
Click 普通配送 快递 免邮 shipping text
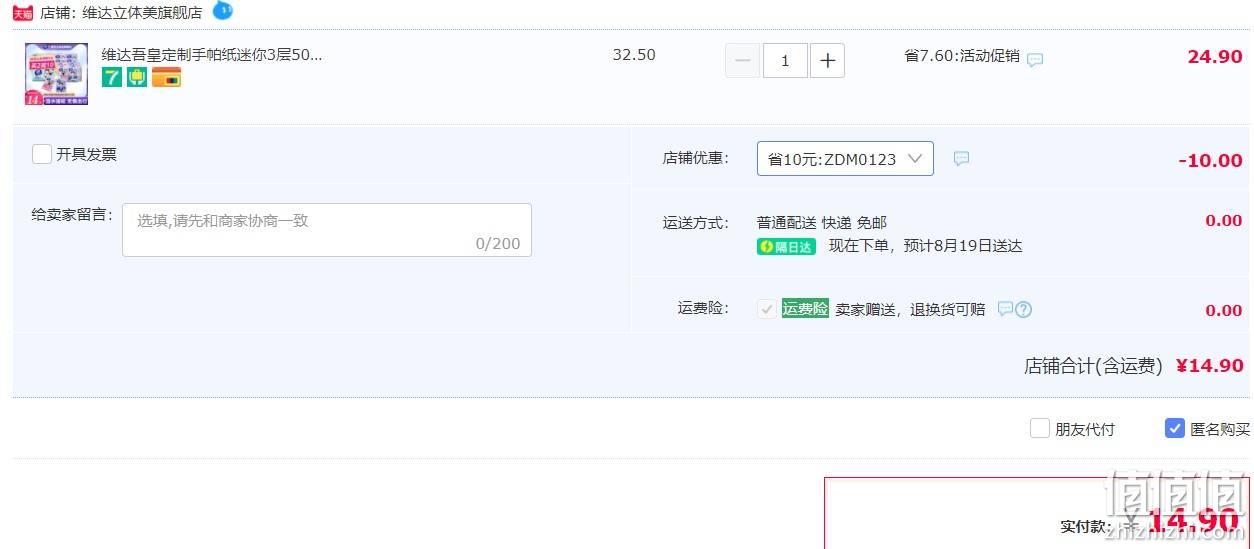tap(822, 222)
